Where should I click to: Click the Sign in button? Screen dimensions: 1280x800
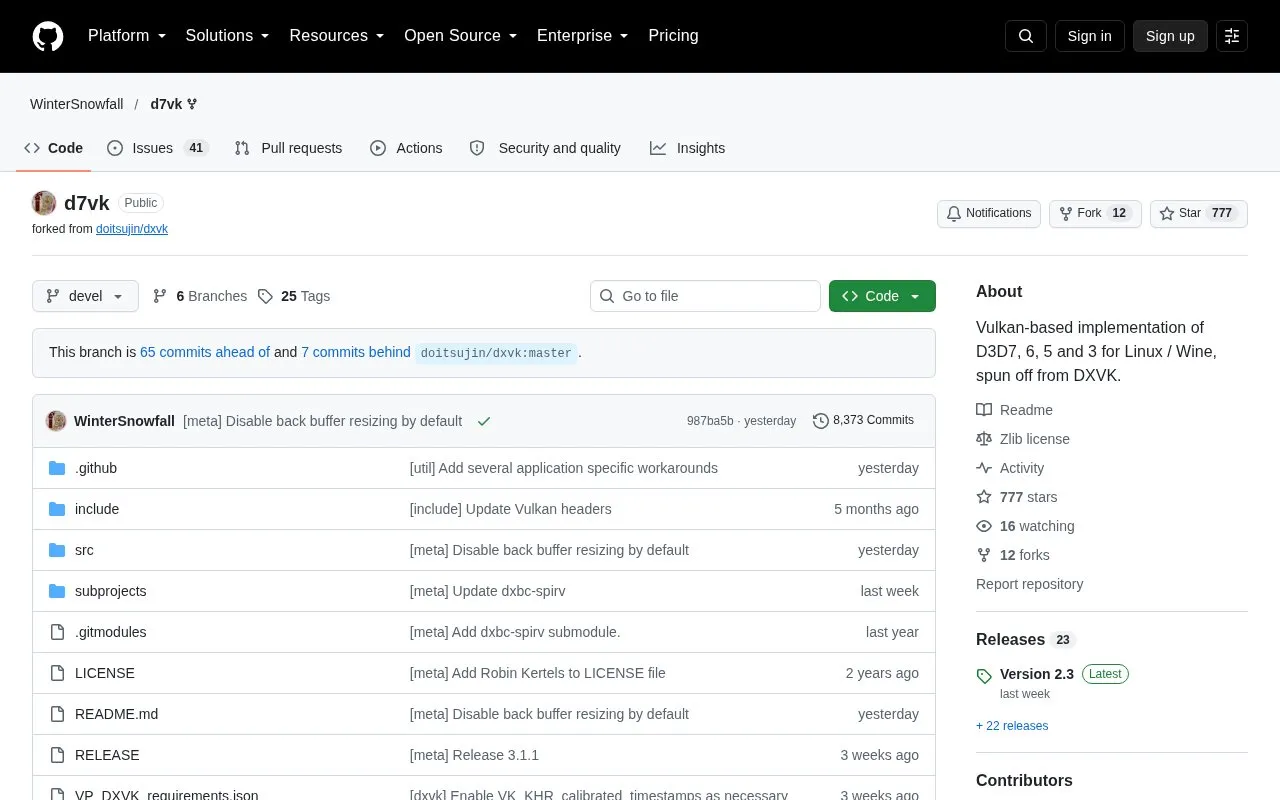coord(1089,36)
